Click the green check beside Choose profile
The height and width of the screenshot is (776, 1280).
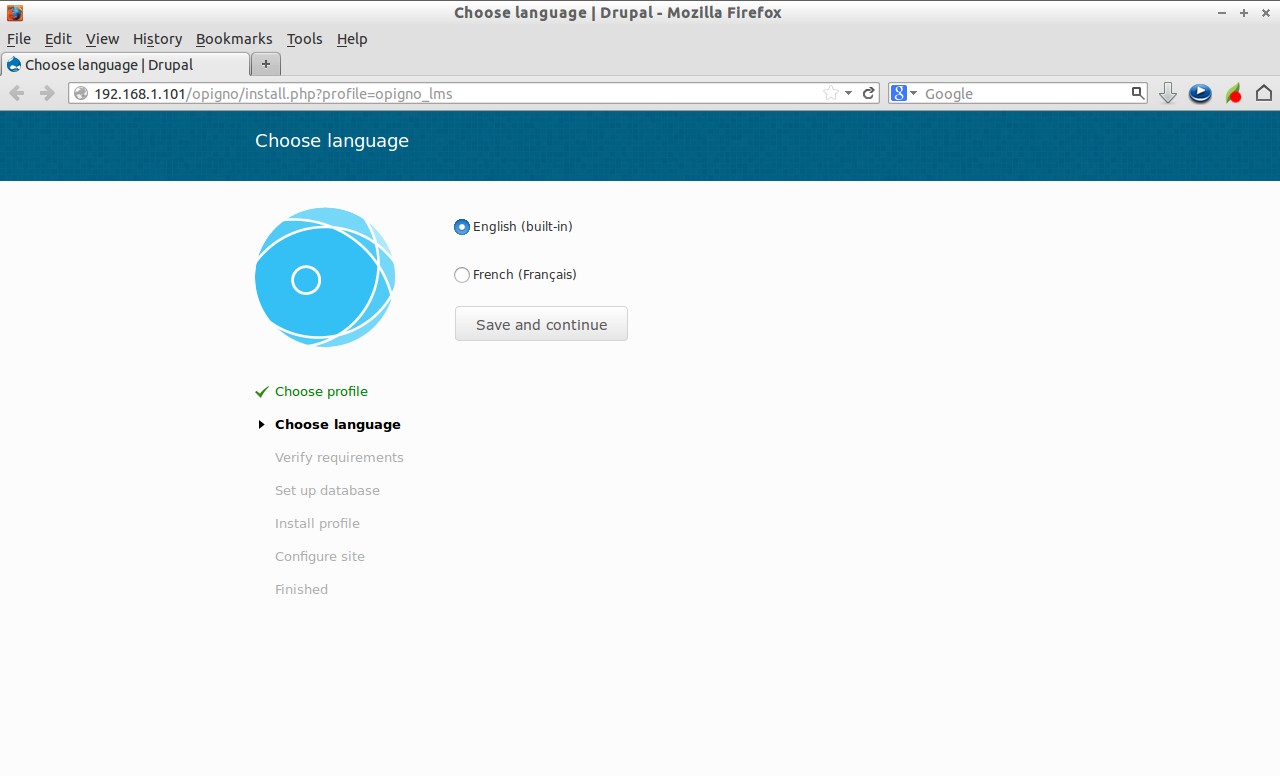click(x=262, y=391)
